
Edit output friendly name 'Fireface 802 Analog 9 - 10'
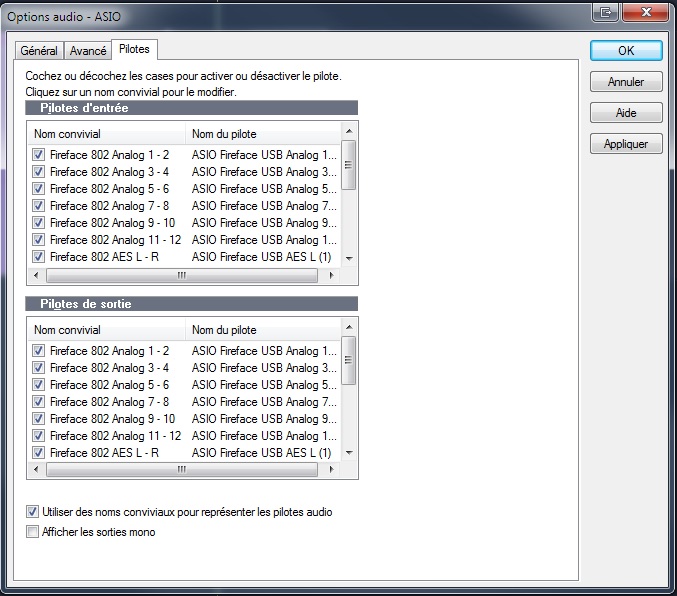click(113, 418)
